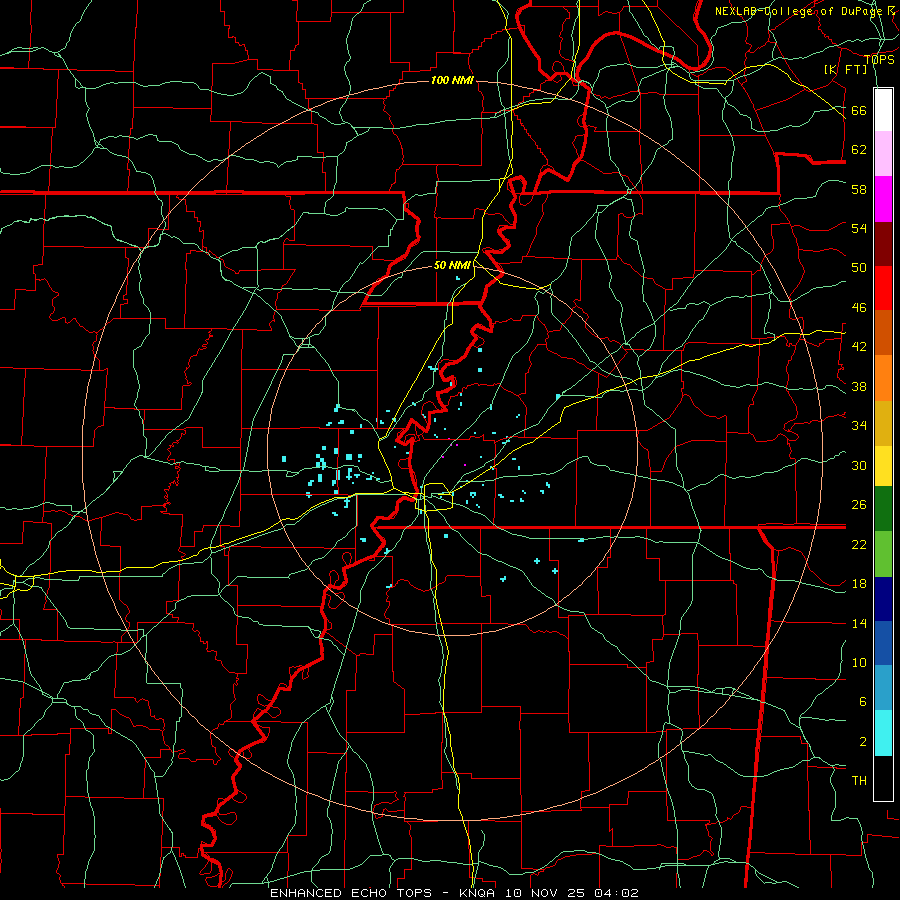Pick the bright orange legend swatch
This screenshot has width=900, height=900.
click(883, 378)
